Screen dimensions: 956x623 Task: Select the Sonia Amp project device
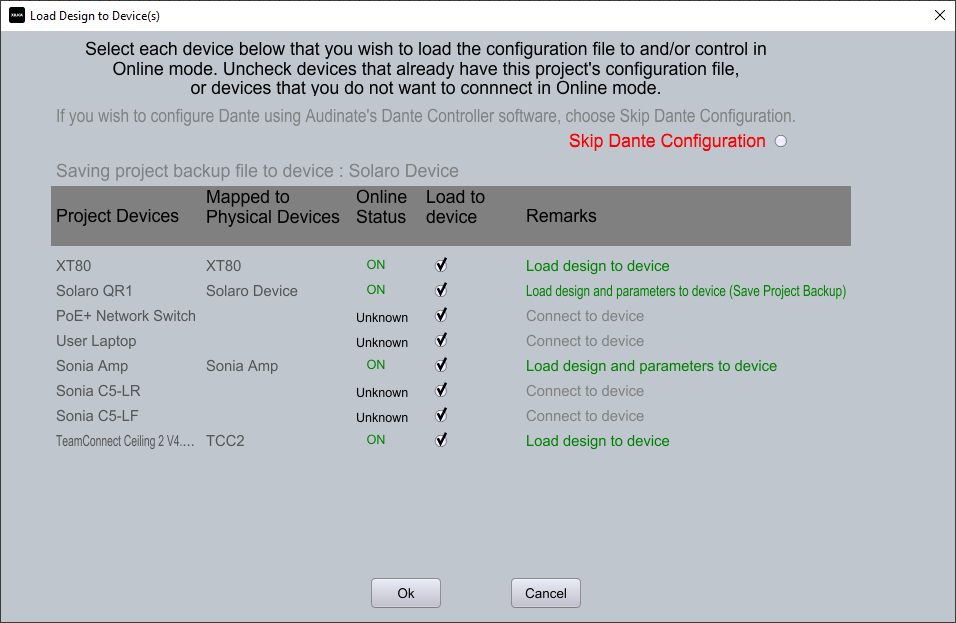point(92,366)
